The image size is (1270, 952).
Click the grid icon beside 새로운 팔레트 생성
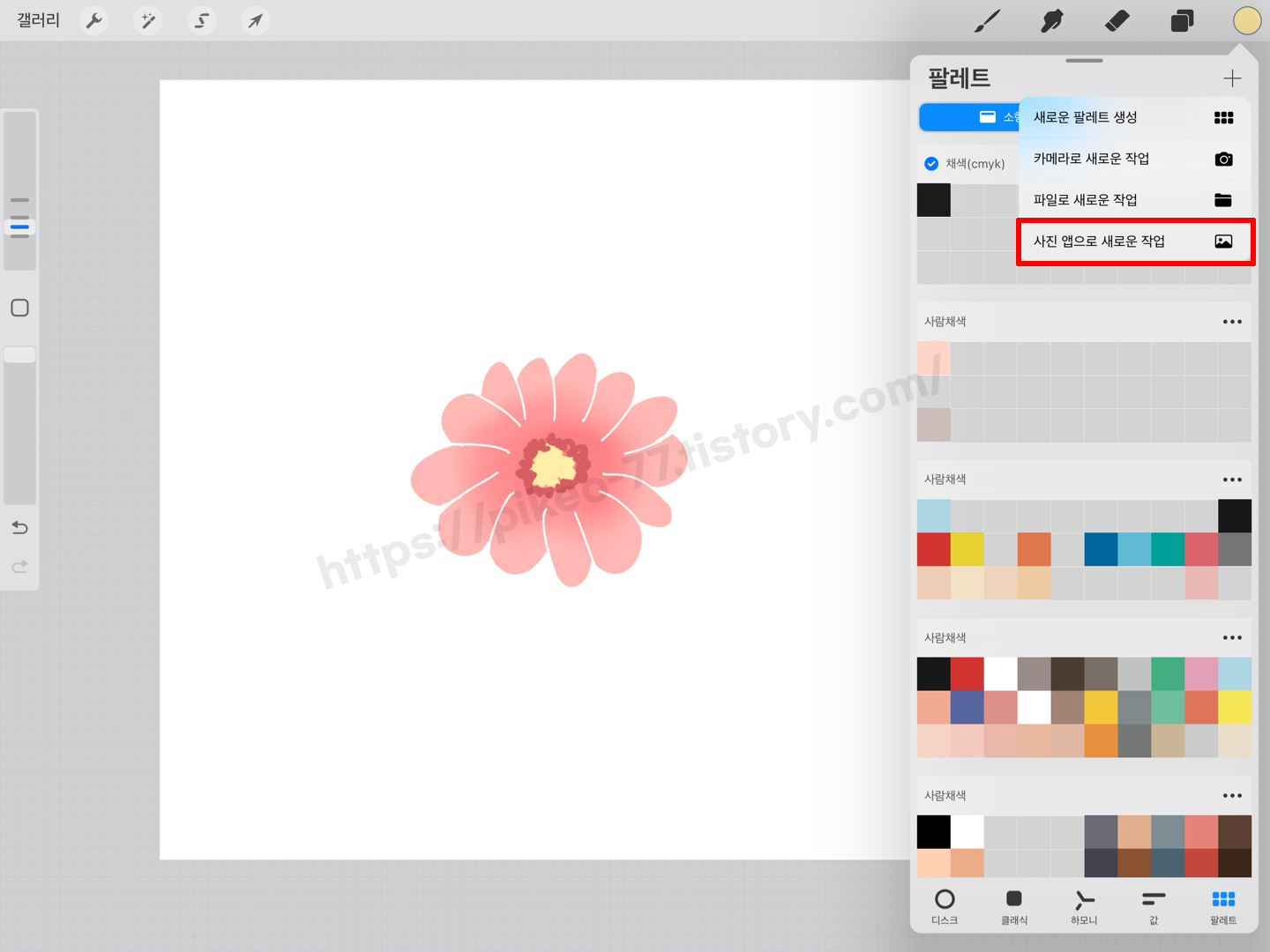pos(1223,117)
